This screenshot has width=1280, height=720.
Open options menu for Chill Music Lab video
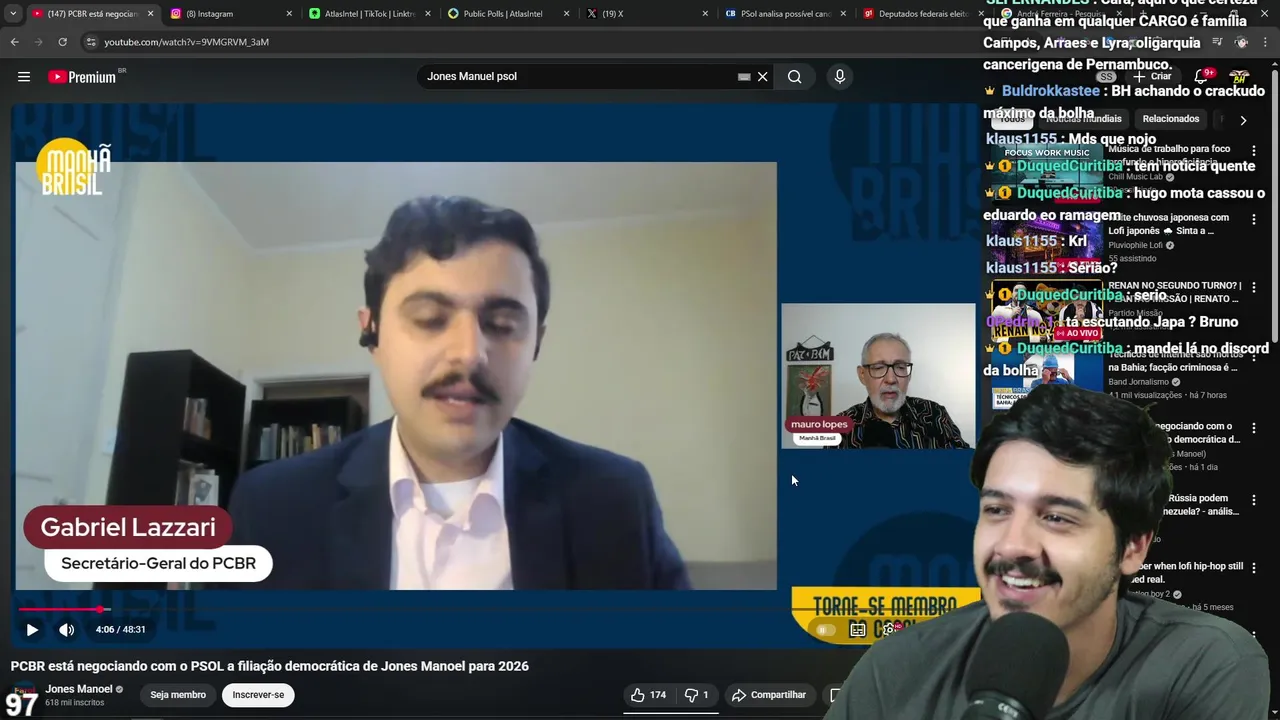coord(1254,151)
